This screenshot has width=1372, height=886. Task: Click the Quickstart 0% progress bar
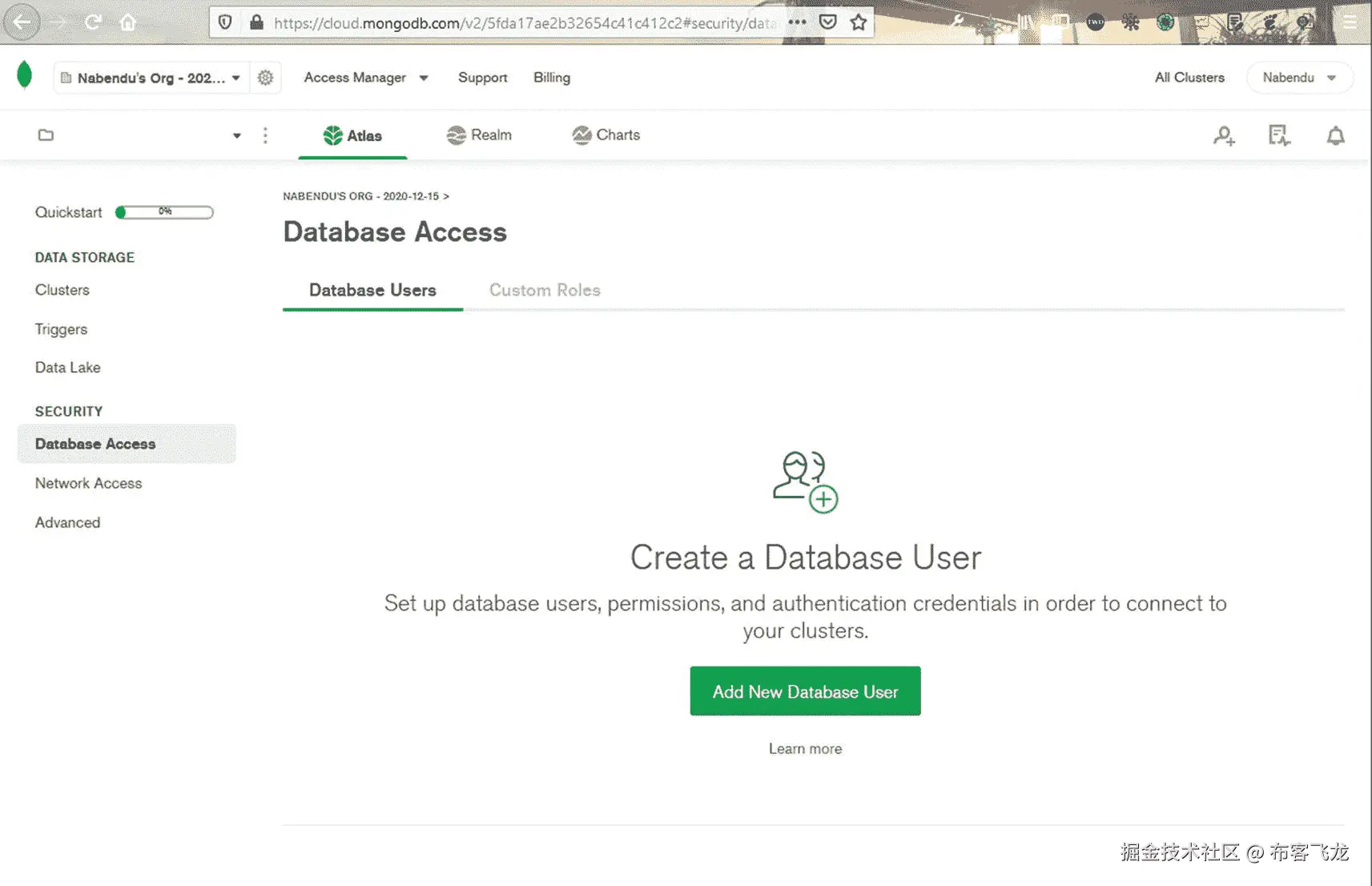pos(164,212)
